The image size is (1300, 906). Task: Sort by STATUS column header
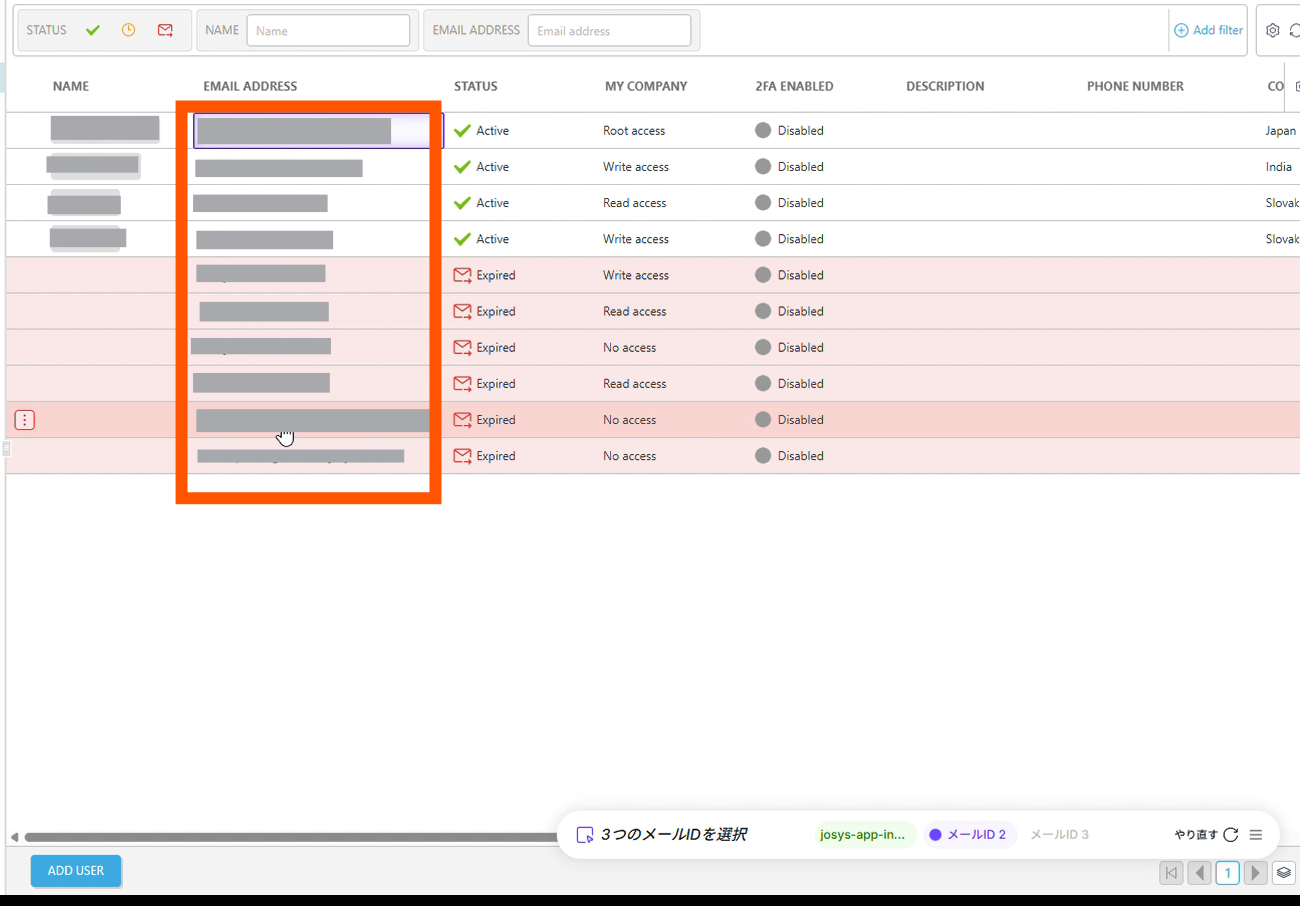475,87
